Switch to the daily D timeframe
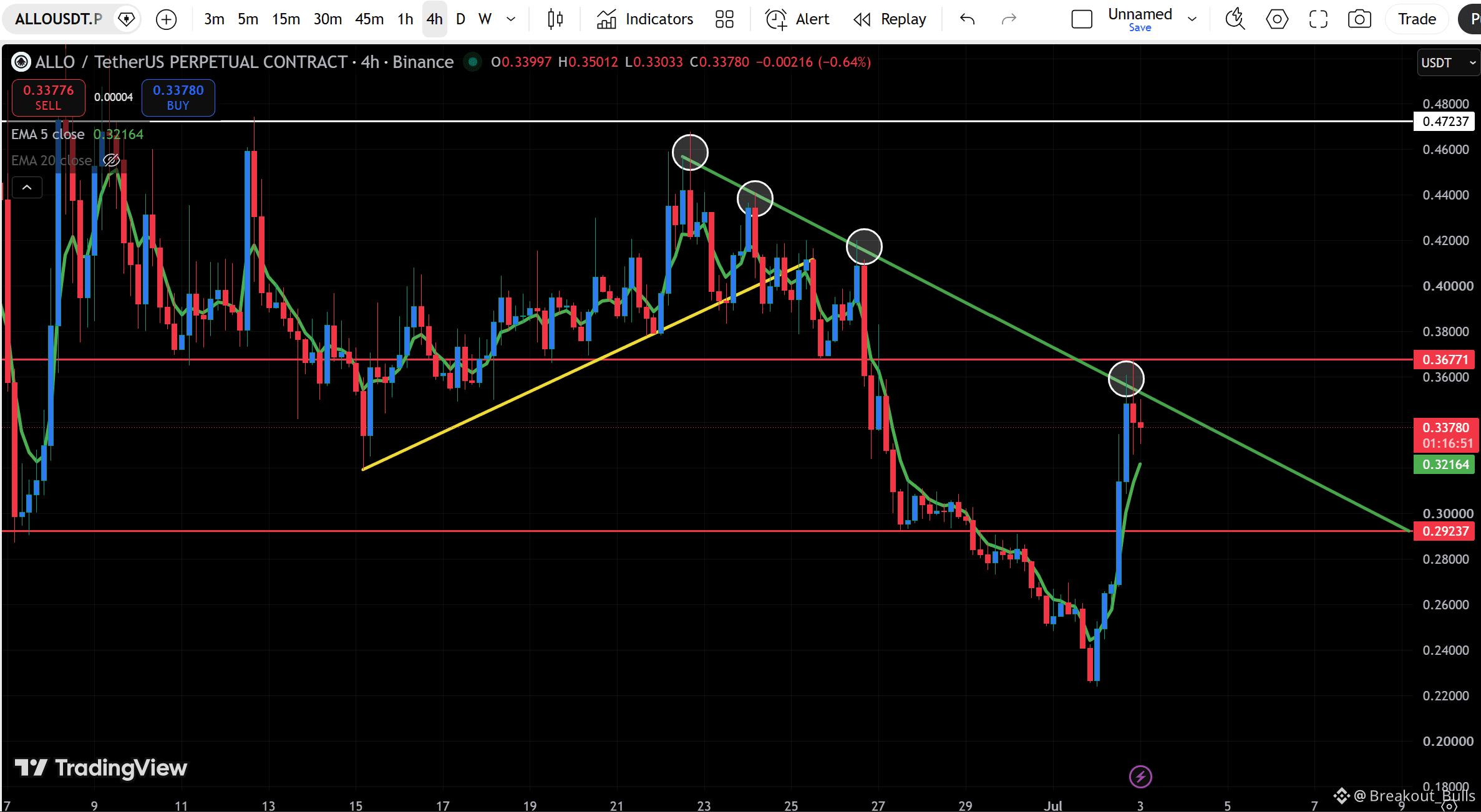Viewport: 1481px width, 812px height. pos(460,19)
